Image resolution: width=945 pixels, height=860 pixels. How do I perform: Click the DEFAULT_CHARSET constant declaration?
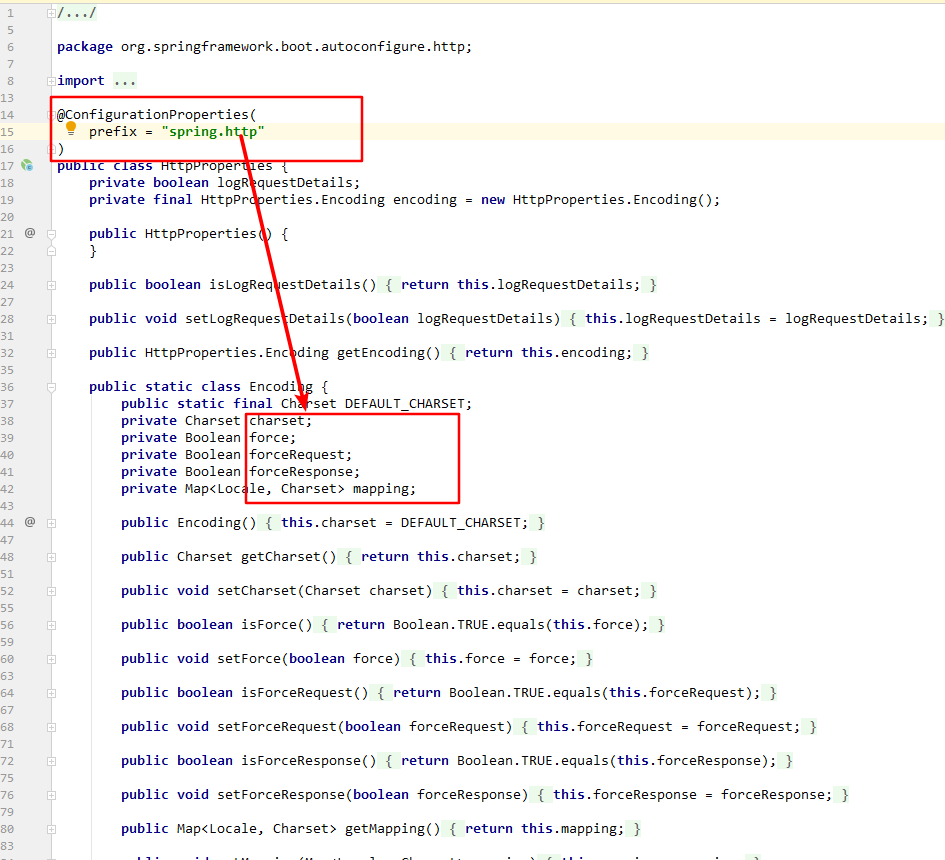(x=407, y=403)
